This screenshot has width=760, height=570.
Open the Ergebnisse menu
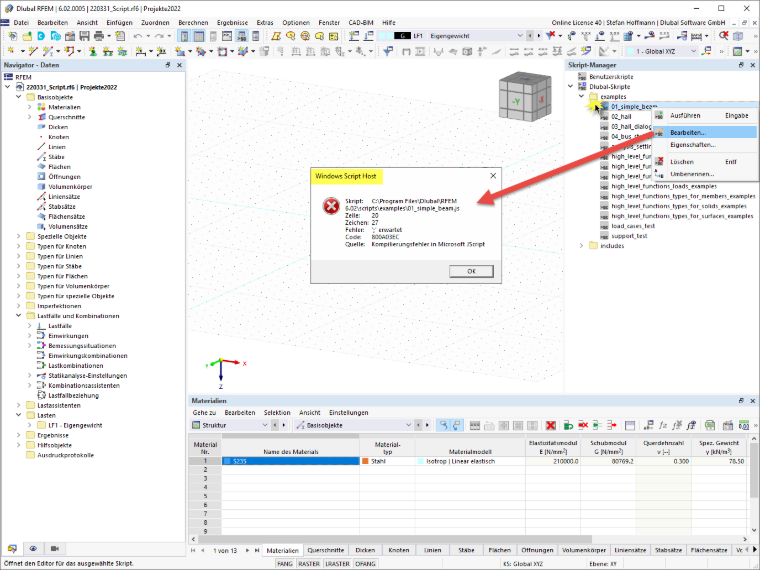(x=232, y=22)
